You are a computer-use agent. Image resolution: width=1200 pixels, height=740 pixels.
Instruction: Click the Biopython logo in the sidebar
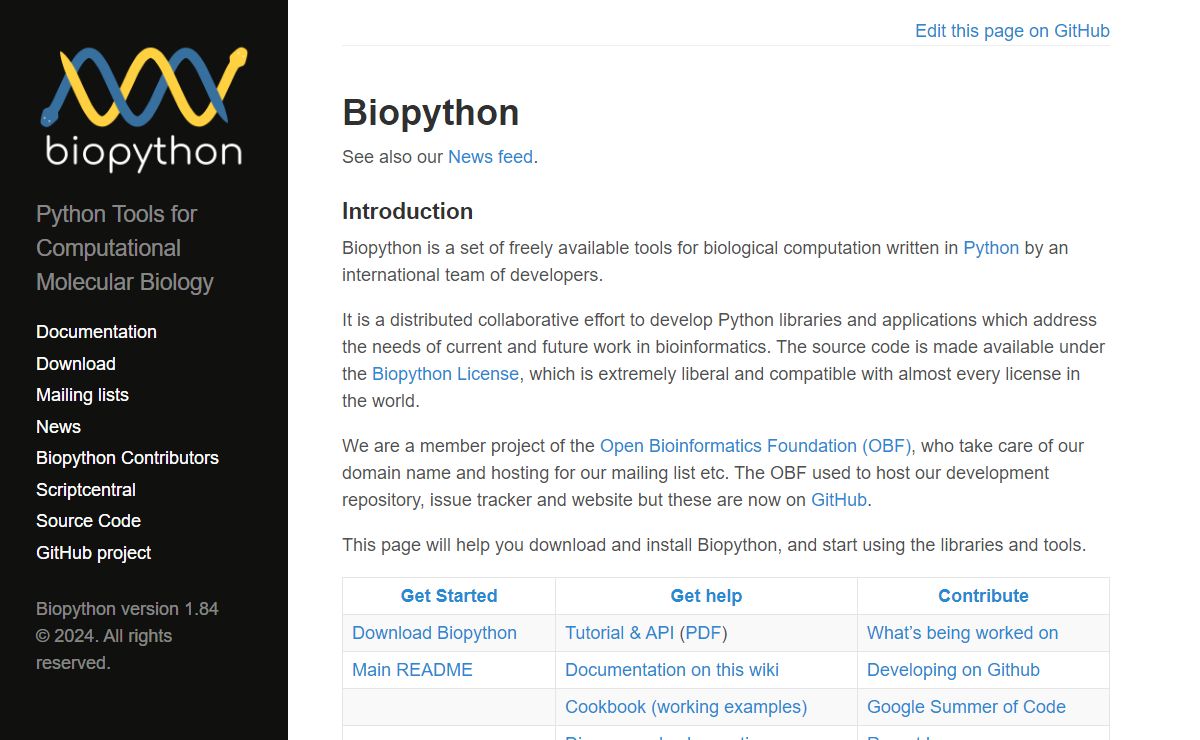coord(144,108)
